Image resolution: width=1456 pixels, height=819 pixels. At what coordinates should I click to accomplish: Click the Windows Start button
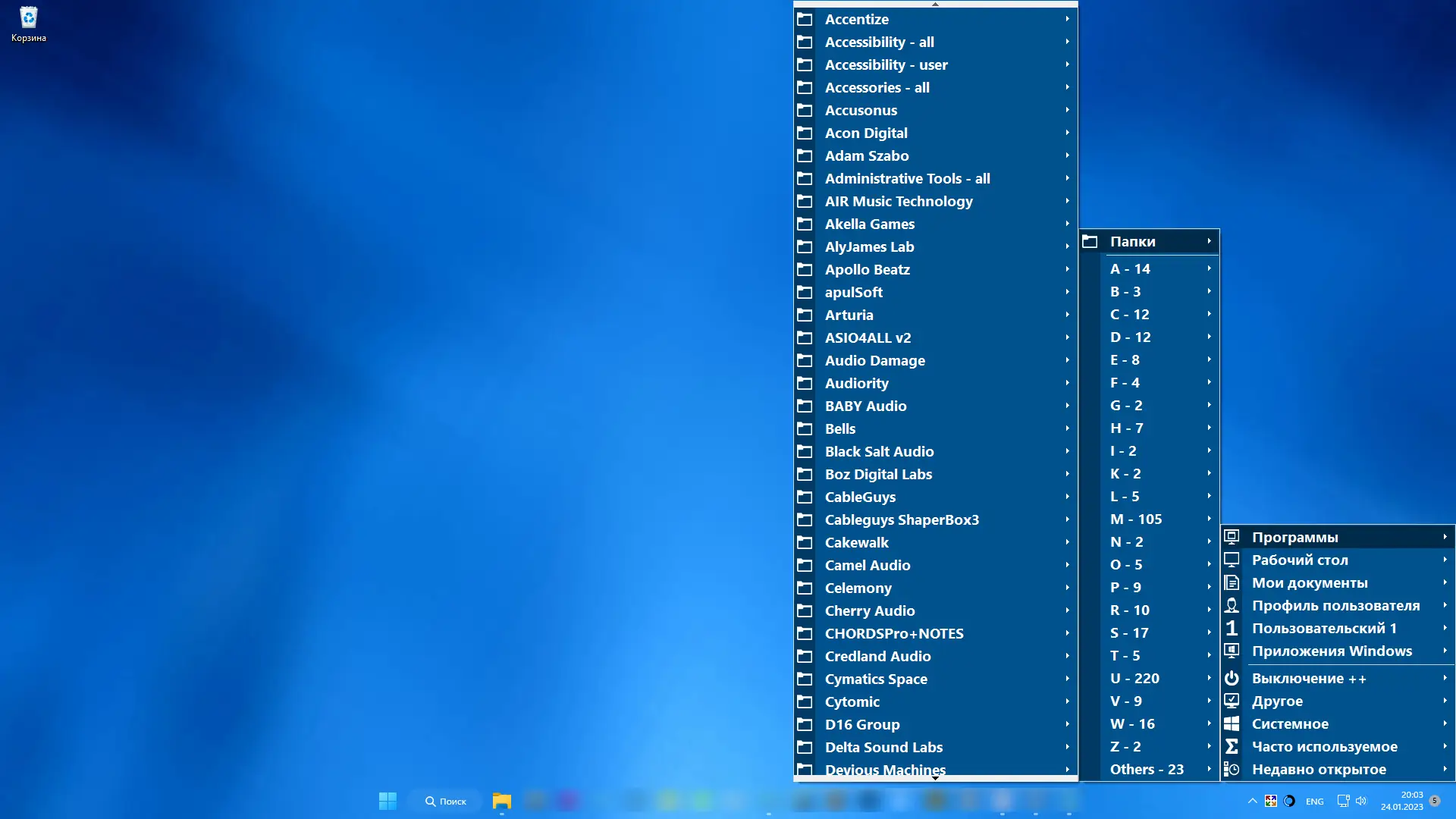click(x=388, y=801)
